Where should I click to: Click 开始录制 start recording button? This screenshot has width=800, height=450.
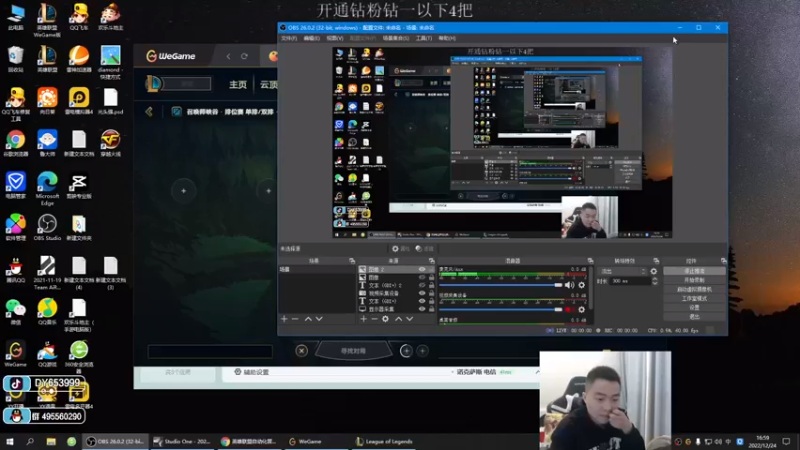click(694, 280)
